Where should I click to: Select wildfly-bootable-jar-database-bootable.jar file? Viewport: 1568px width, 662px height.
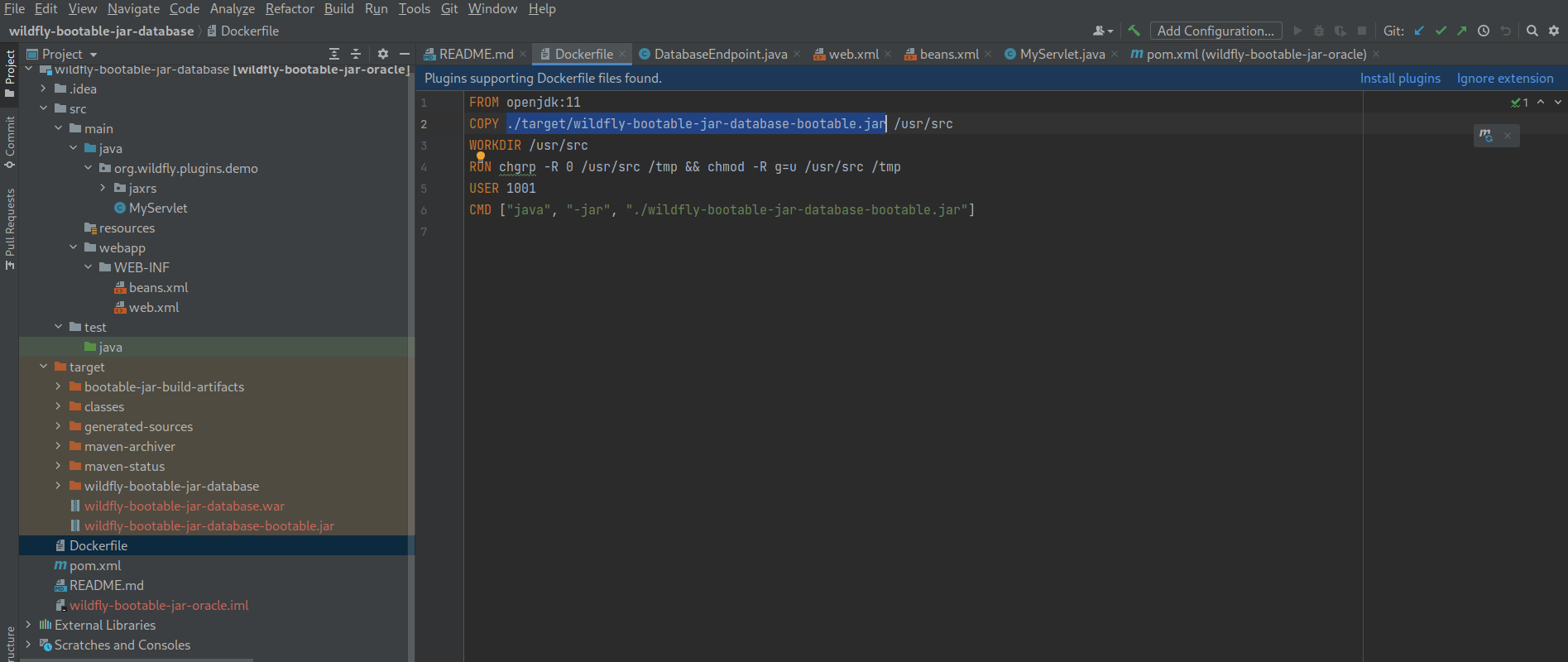point(209,525)
